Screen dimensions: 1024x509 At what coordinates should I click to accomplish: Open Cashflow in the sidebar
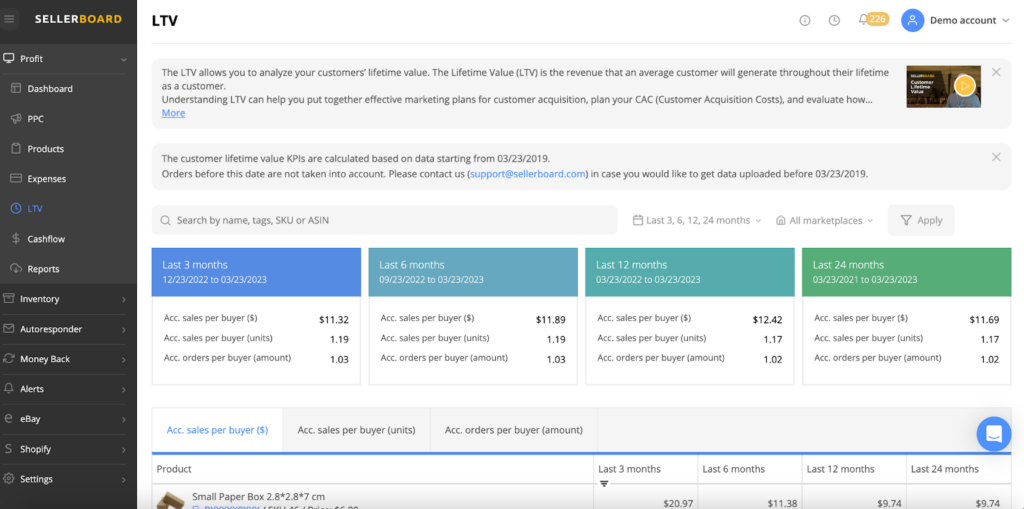(46, 239)
